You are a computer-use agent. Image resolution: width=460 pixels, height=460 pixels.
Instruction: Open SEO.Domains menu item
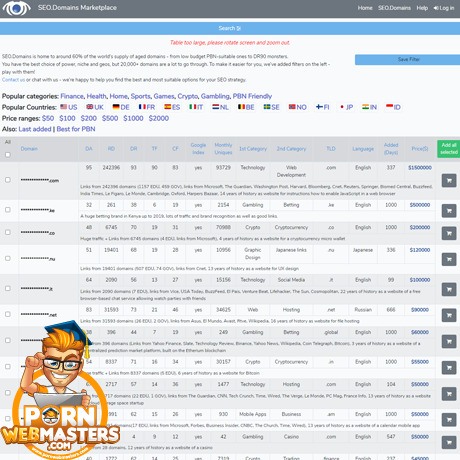pos(394,8)
